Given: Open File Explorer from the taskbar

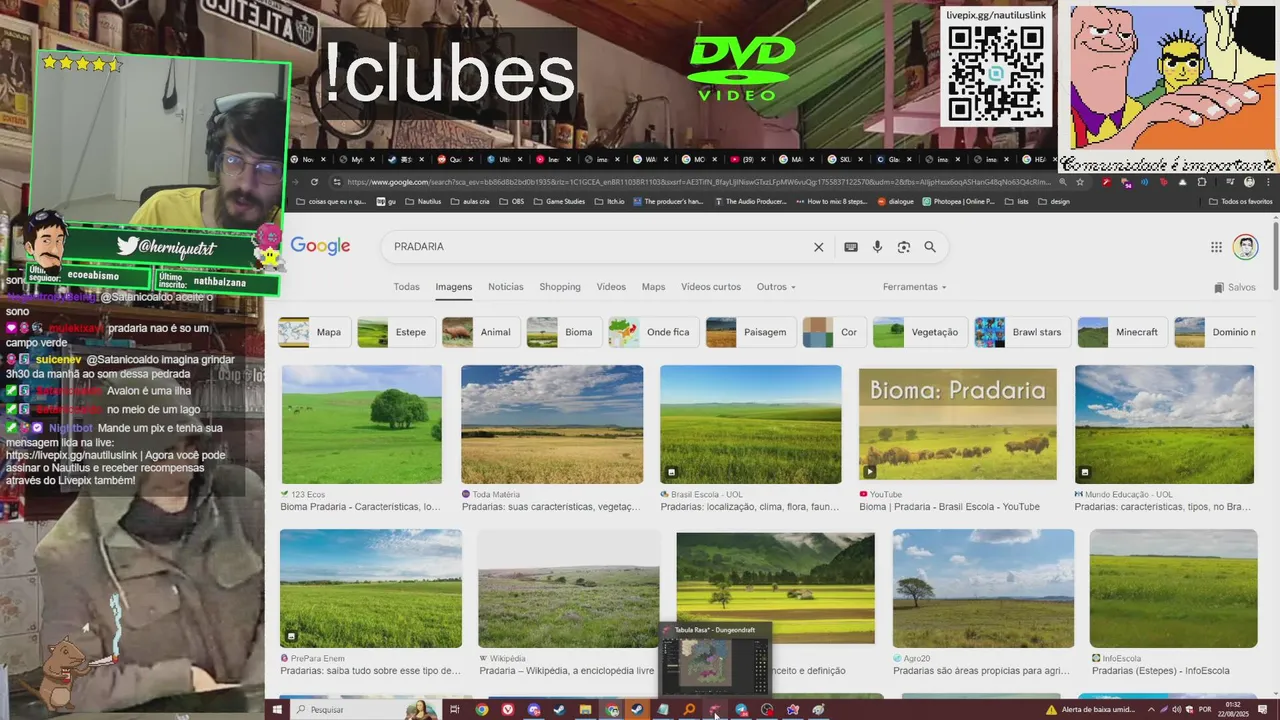Looking at the screenshot, I should tap(586, 710).
